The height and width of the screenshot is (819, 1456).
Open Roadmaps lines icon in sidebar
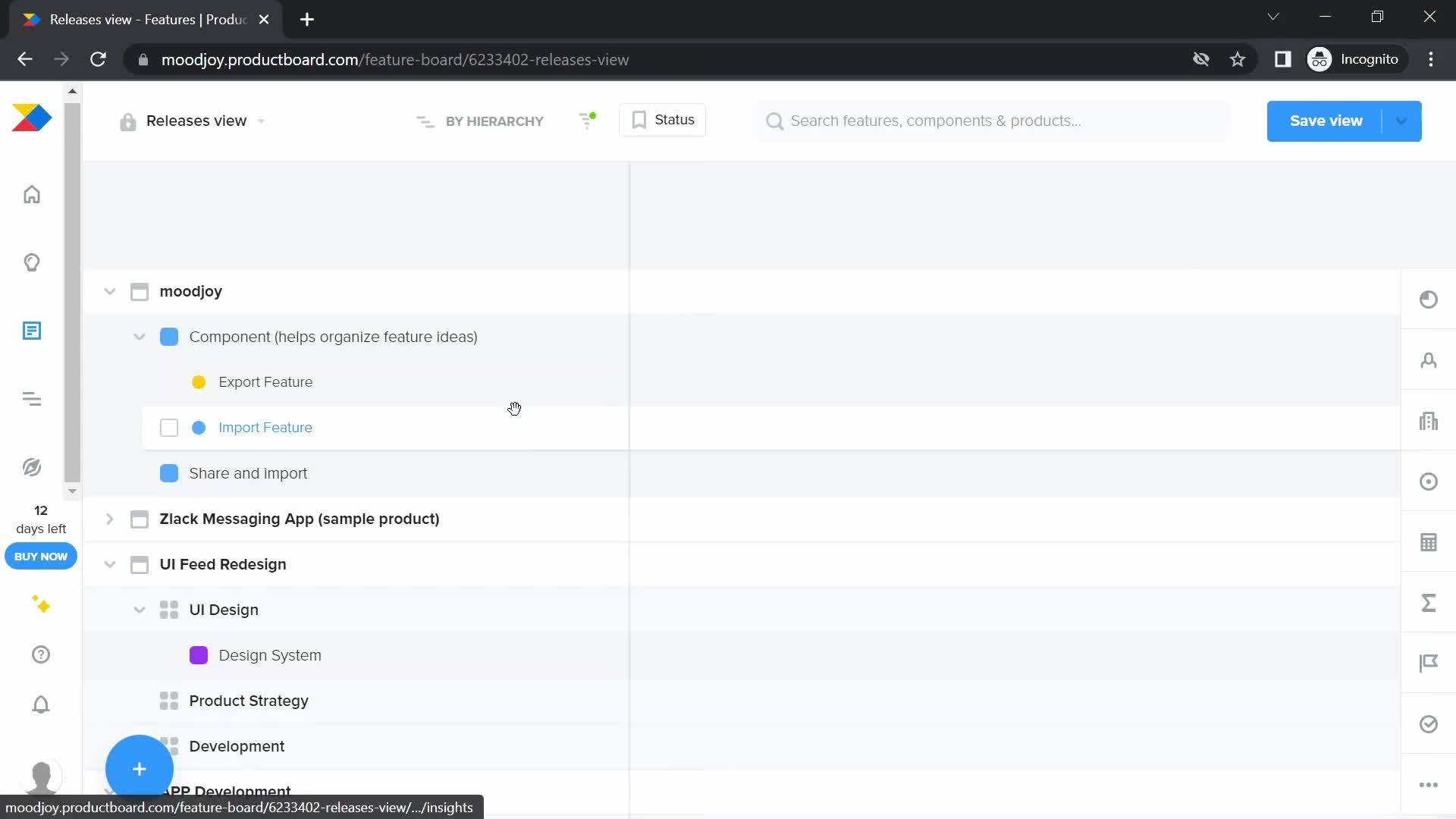pos(32,399)
